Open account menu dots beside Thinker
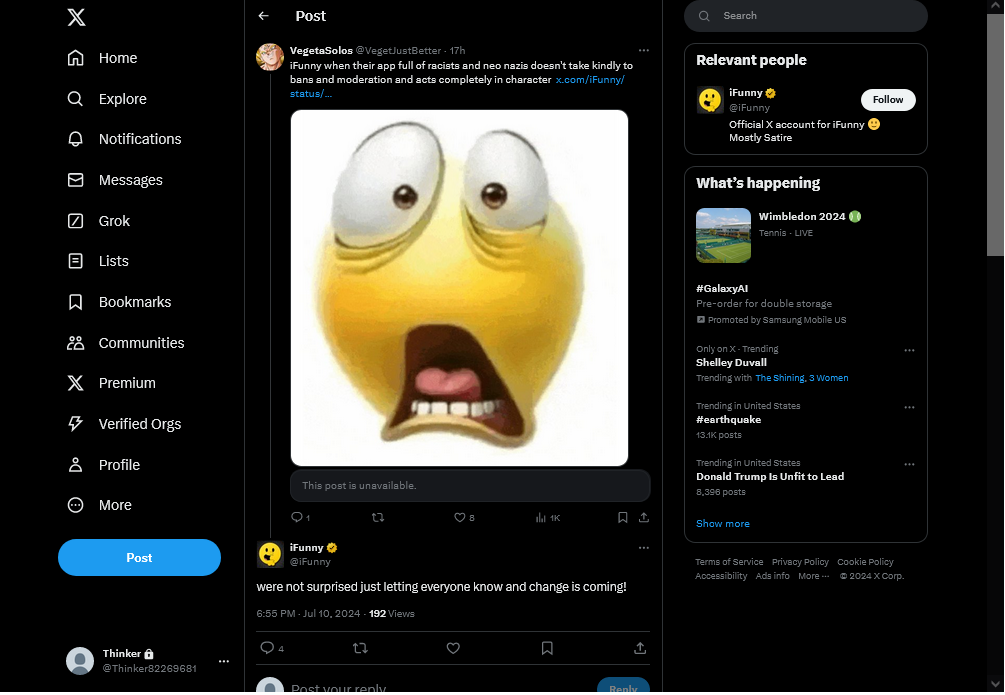Image resolution: width=1005 pixels, height=695 pixels. click(x=224, y=662)
